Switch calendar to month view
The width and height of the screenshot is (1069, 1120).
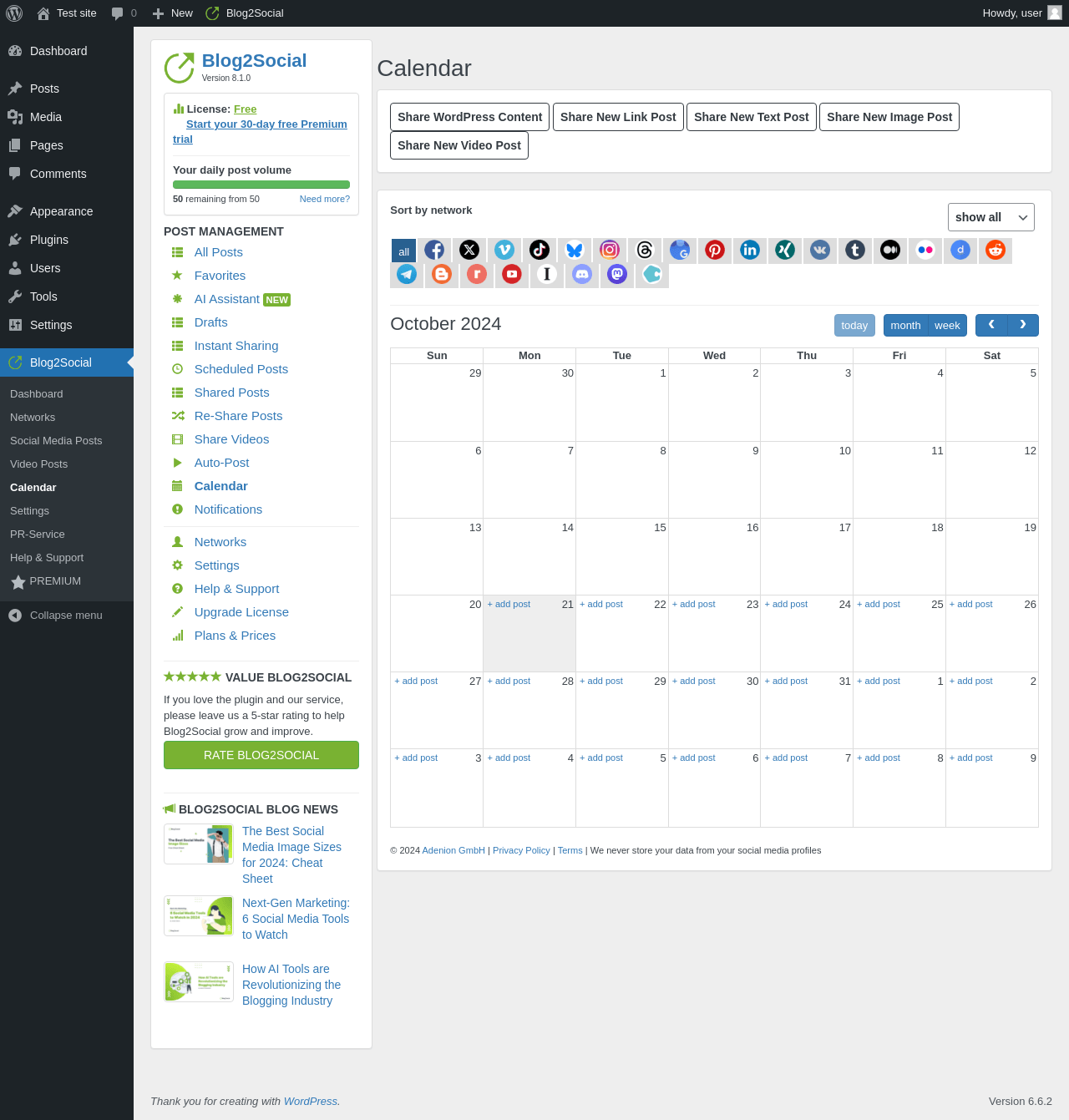905,325
